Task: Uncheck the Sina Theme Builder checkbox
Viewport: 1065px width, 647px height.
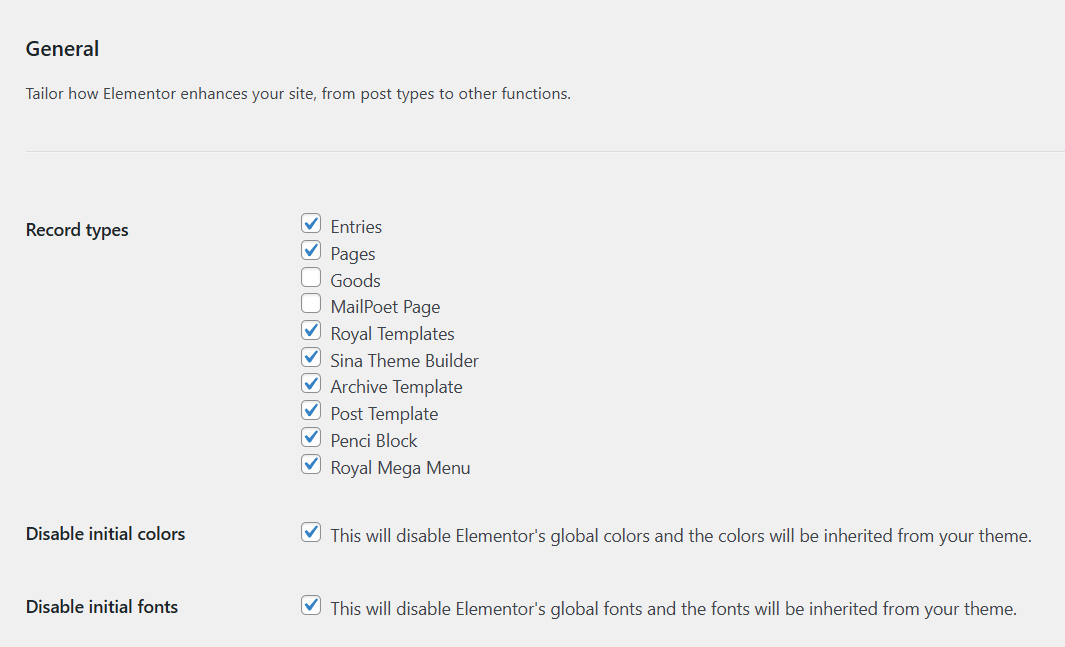Action: pyautogui.click(x=311, y=357)
